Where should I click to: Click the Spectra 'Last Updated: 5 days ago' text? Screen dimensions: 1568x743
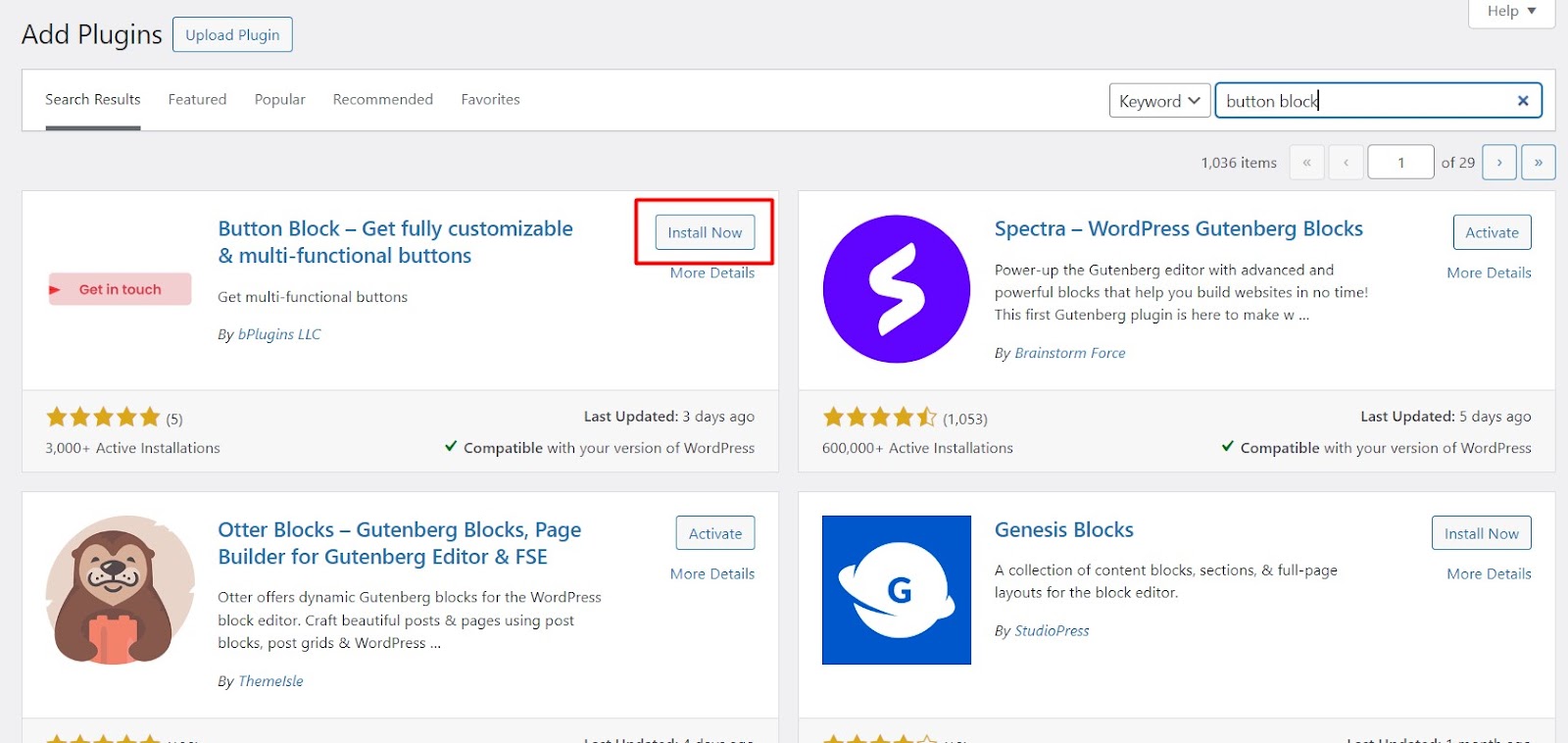(1445, 417)
